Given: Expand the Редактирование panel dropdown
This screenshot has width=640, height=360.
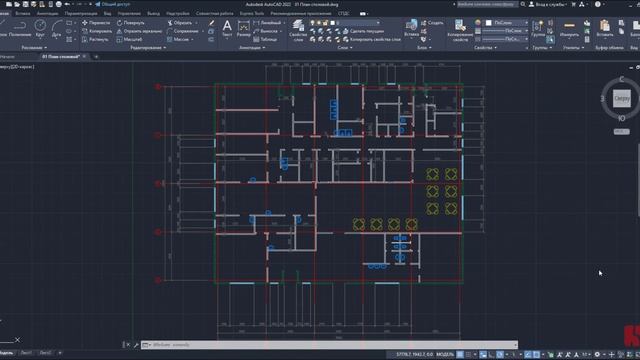Looking at the screenshot, I should 148,48.
